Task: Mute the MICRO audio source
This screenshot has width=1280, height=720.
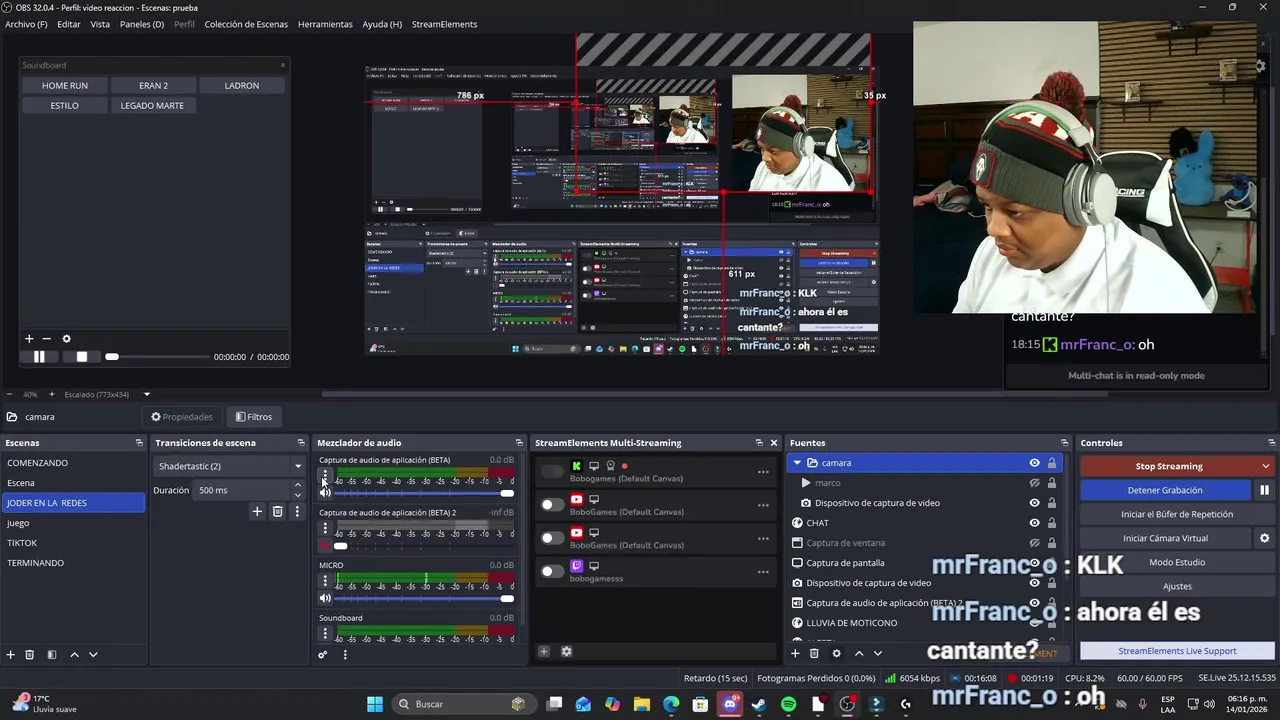Action: point(325,598)
